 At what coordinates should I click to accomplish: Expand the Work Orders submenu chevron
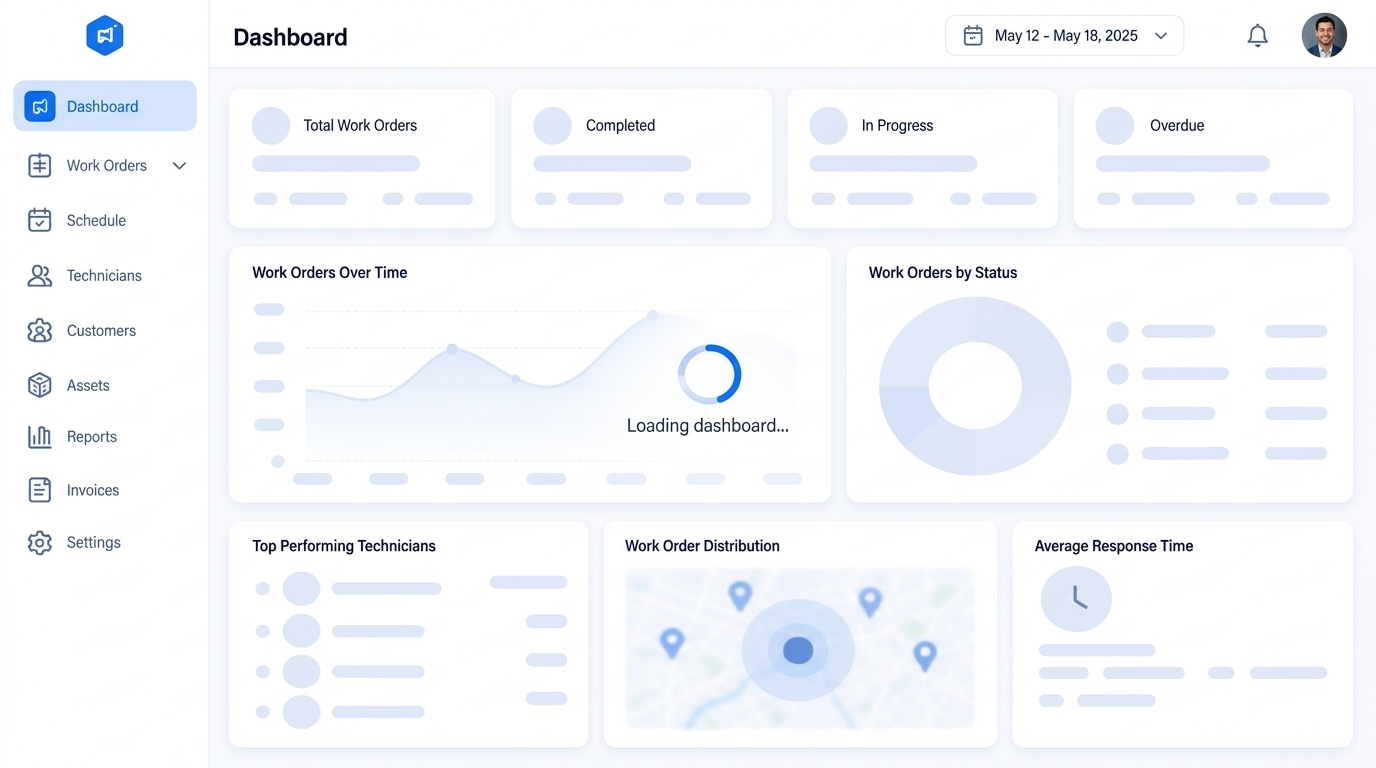click(179, 166)
